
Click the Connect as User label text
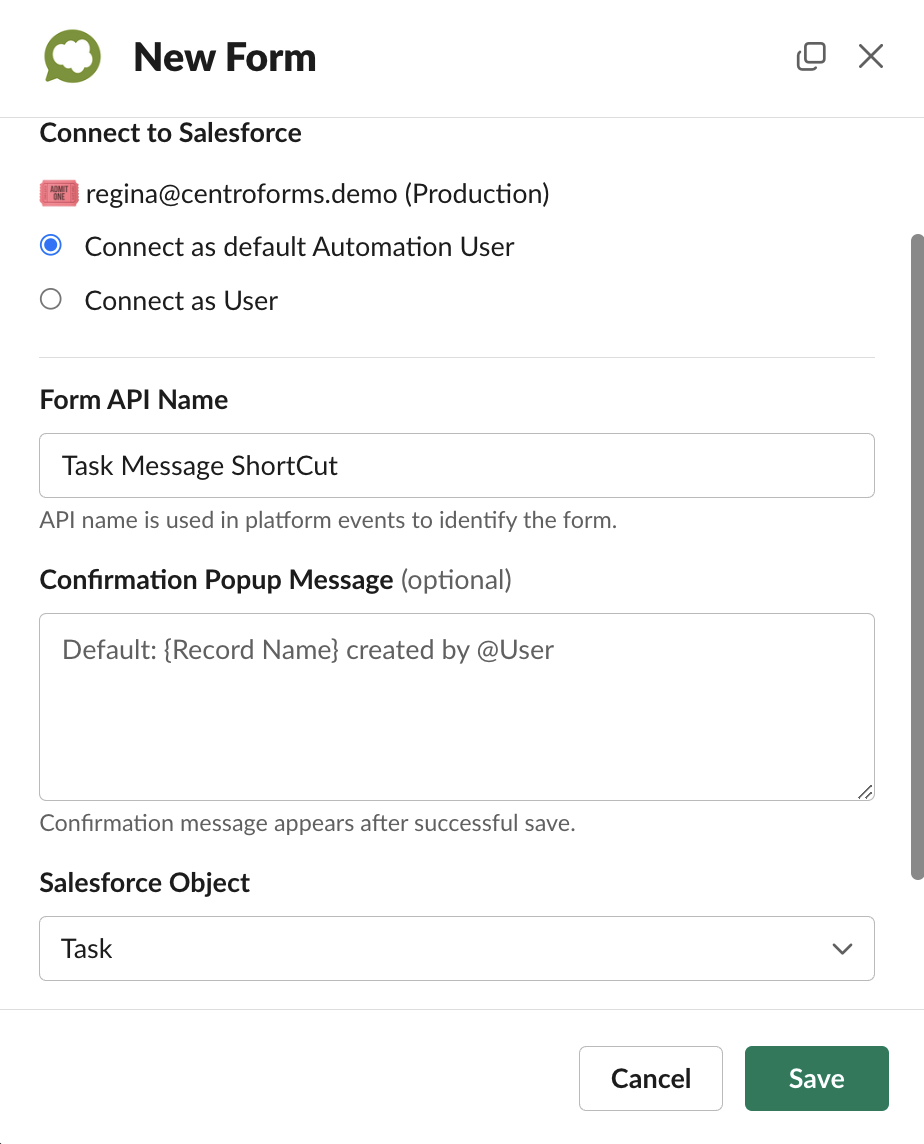[x=181, y=301]
